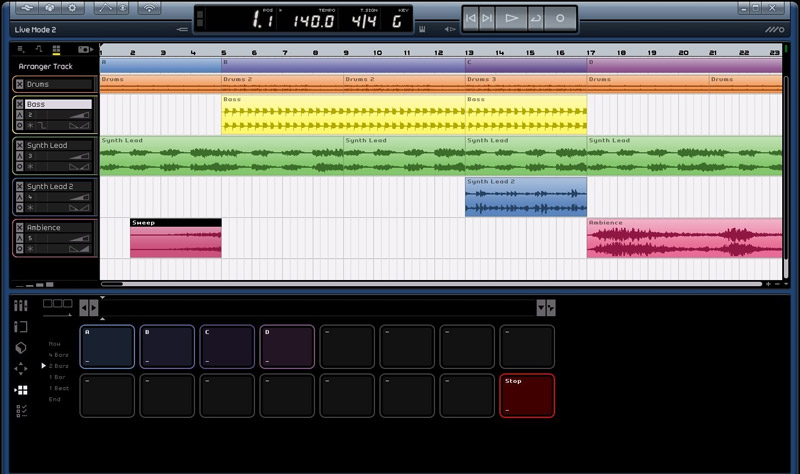Click the time signature 4/4 display

point(364,21)
